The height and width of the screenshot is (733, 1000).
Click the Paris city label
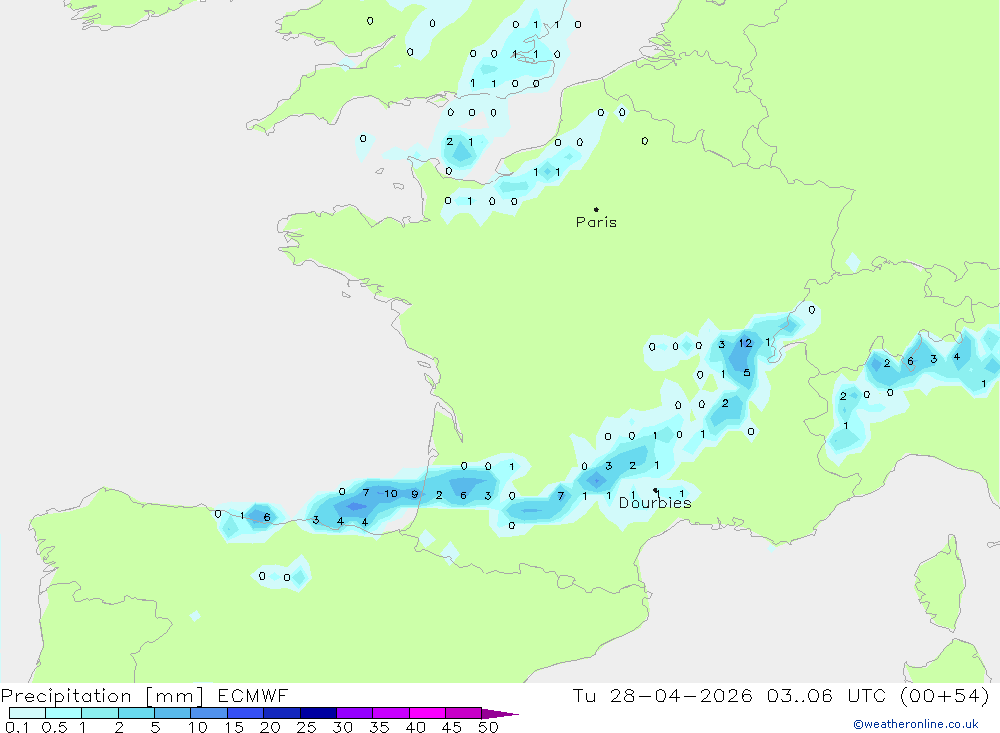click(x=596, y=222)
